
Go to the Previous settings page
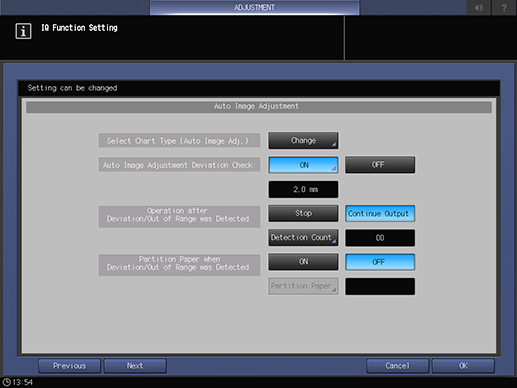(x=69, y=366)
